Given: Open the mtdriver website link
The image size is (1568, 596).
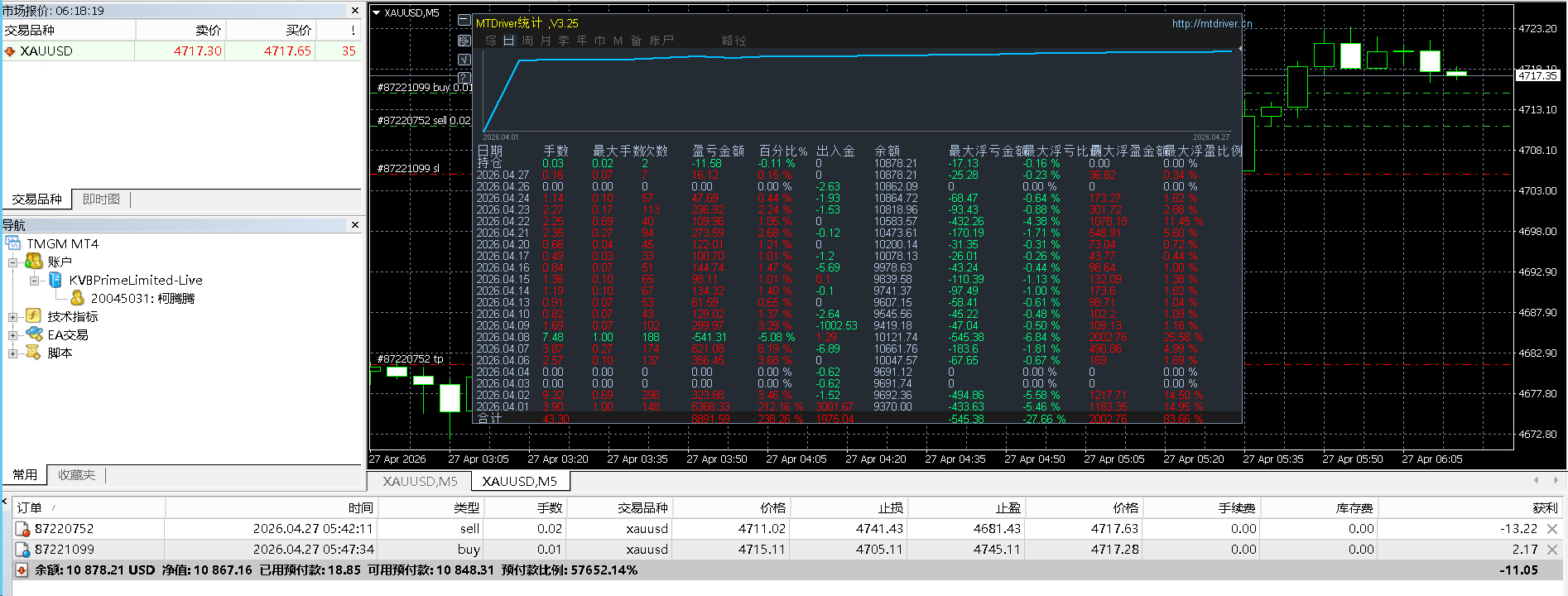Looking at the screenshot, I should click(x=1210, y=24).
